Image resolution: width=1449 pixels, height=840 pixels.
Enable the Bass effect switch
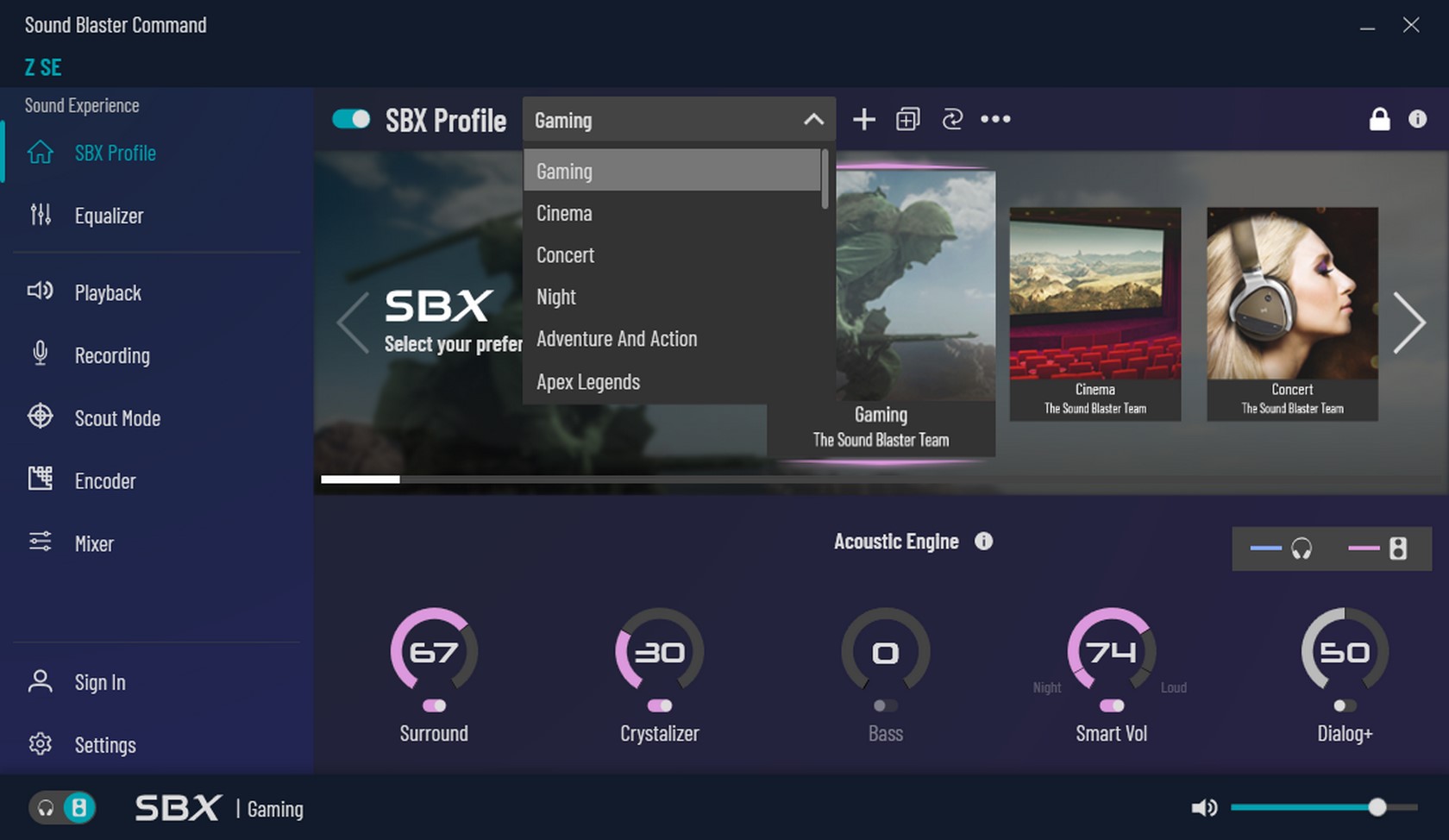pyautogui.click(x=886, y=705)
